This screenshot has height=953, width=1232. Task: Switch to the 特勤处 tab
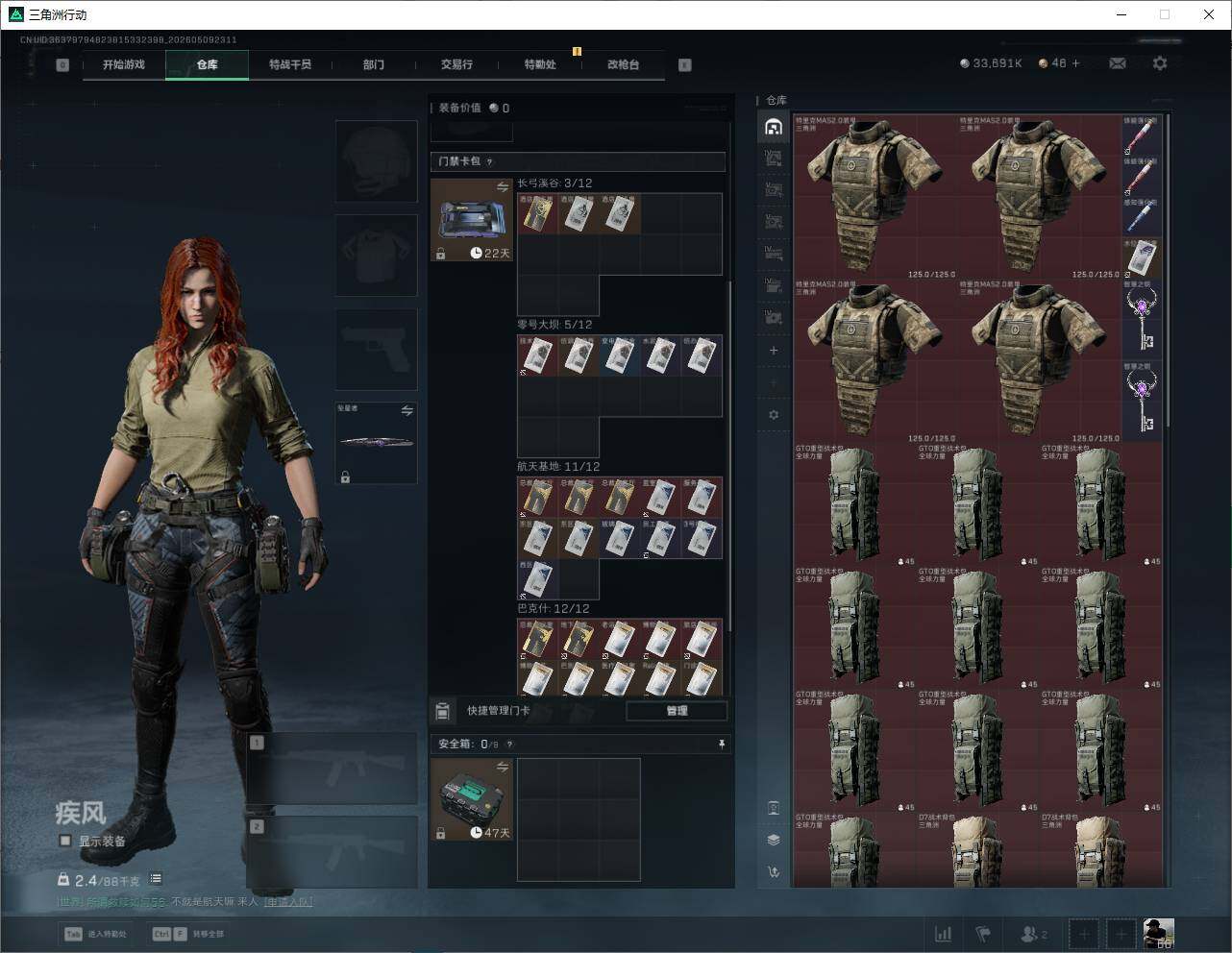pos(540,64)
